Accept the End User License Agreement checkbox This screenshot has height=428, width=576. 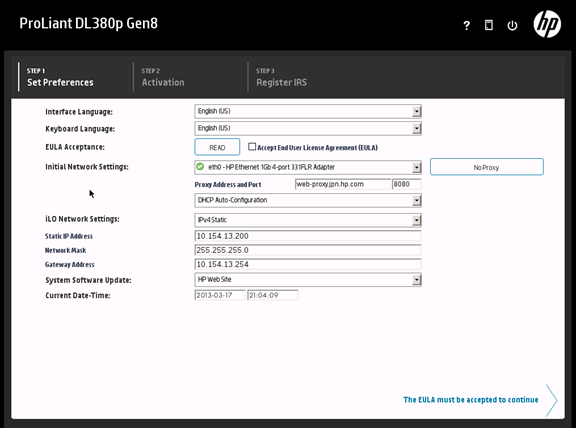pyautogui.click(x=252, y=147)
